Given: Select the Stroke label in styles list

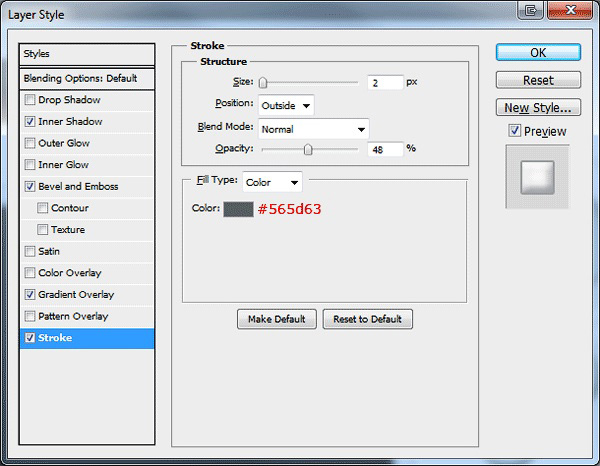Looking at the screenshot, I should [x=55, y=338].
